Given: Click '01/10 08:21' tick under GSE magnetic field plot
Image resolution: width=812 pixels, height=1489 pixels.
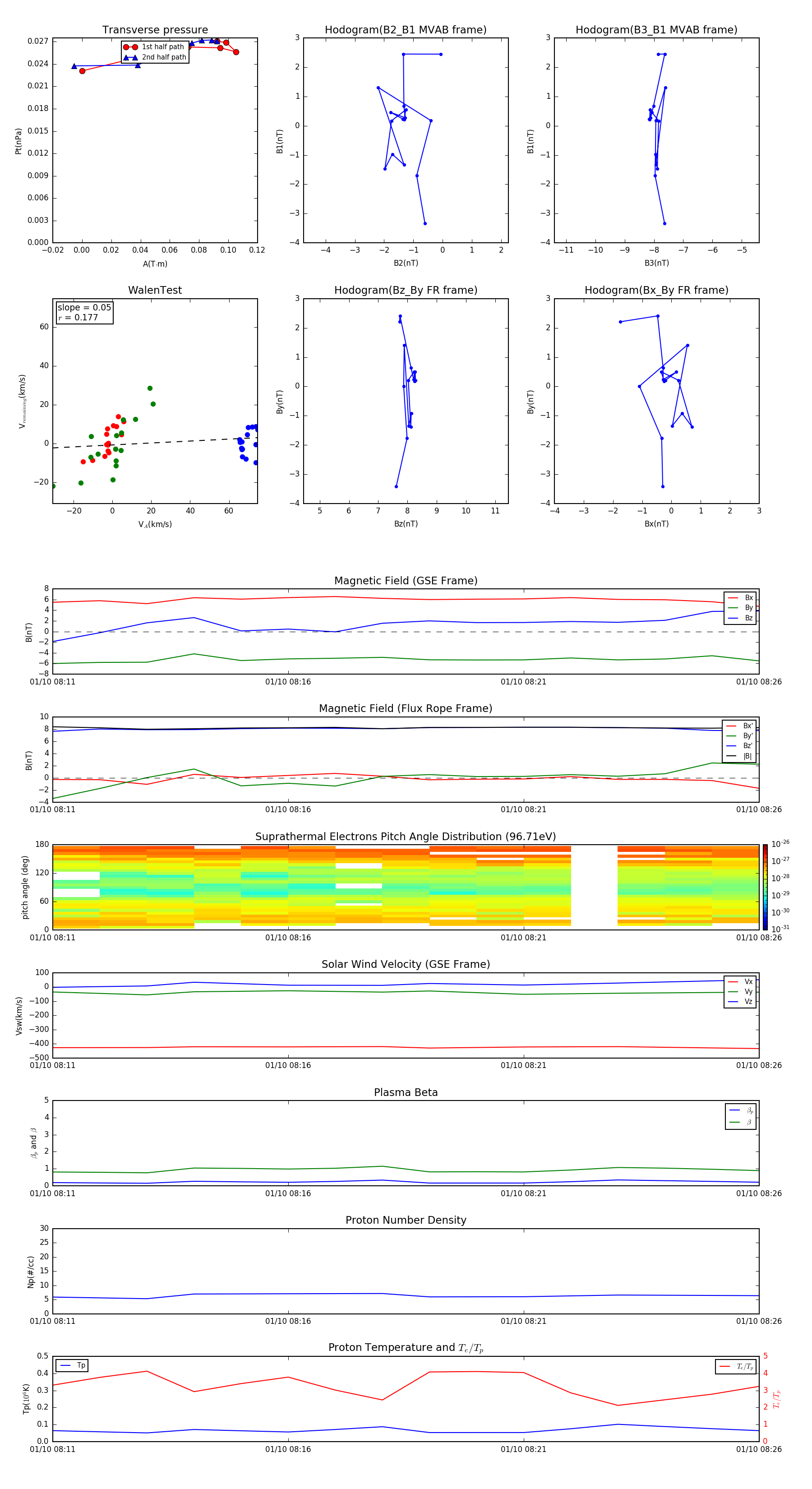Looking at the screenshot, I should point(524,681).
